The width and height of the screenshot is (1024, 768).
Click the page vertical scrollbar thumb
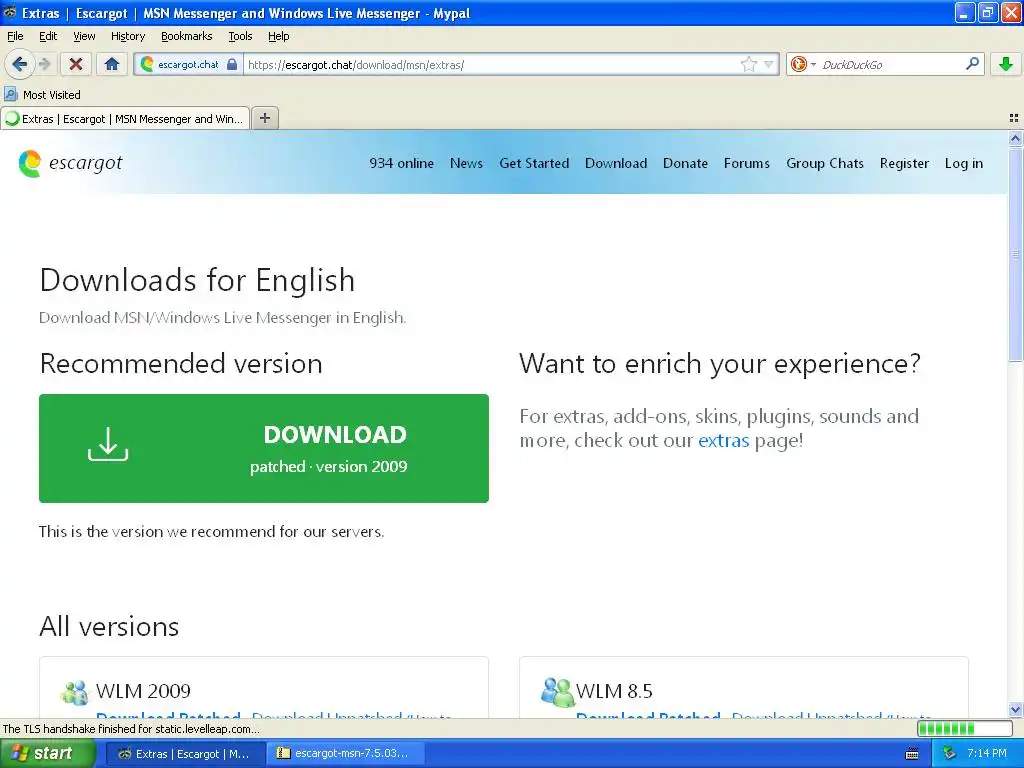(1015, 253)
